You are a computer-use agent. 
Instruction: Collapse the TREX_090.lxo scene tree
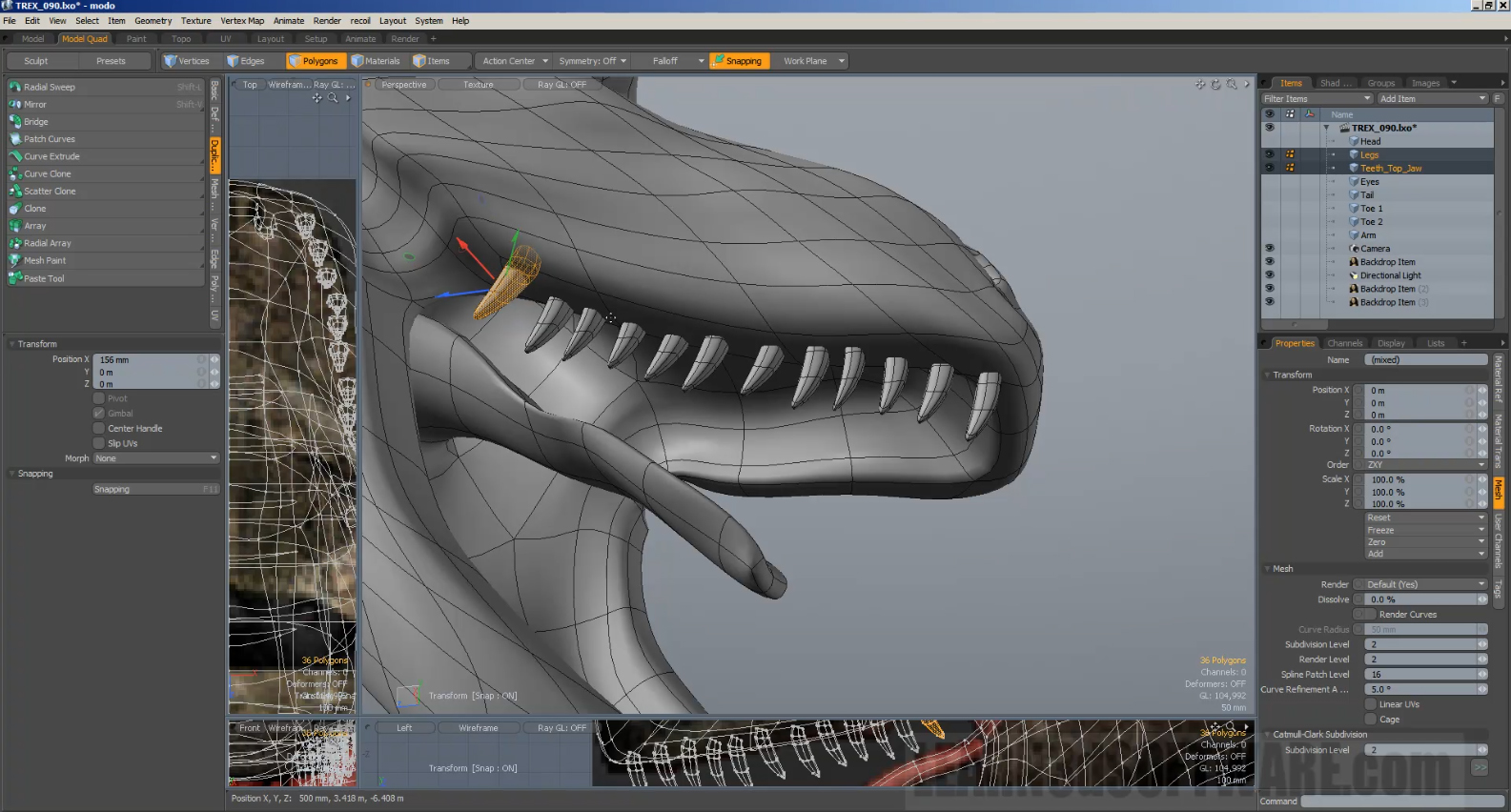(1326, 128)
